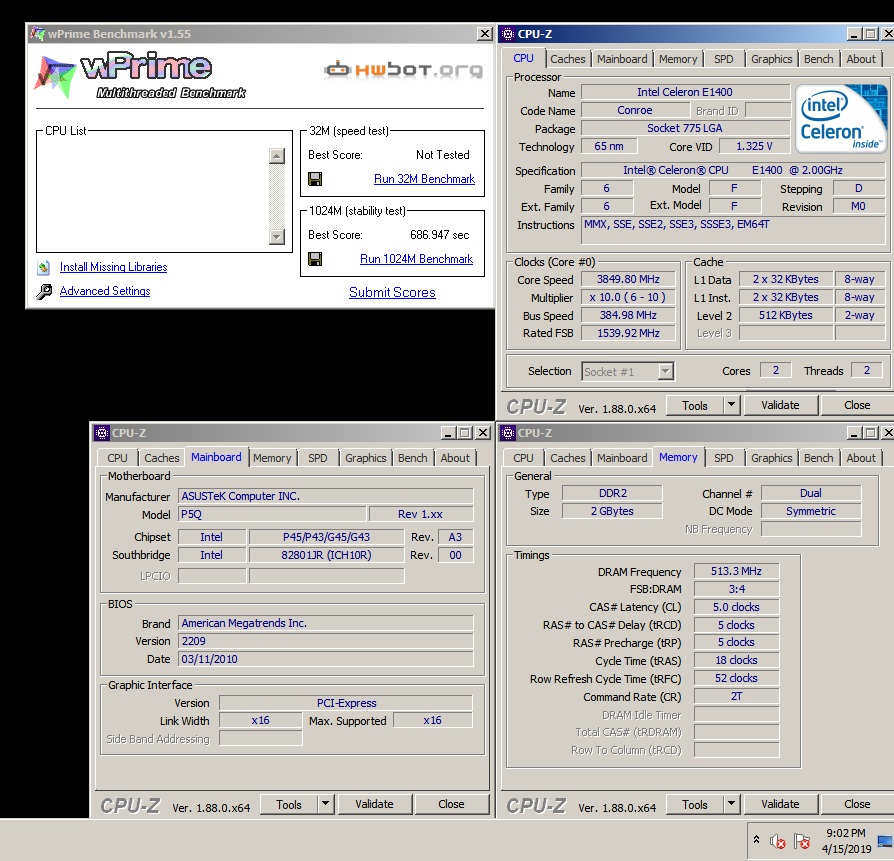The width and height of the screenshot is (894, 861).
Task: Click the 686.947 sec best score
Action: 440,235
